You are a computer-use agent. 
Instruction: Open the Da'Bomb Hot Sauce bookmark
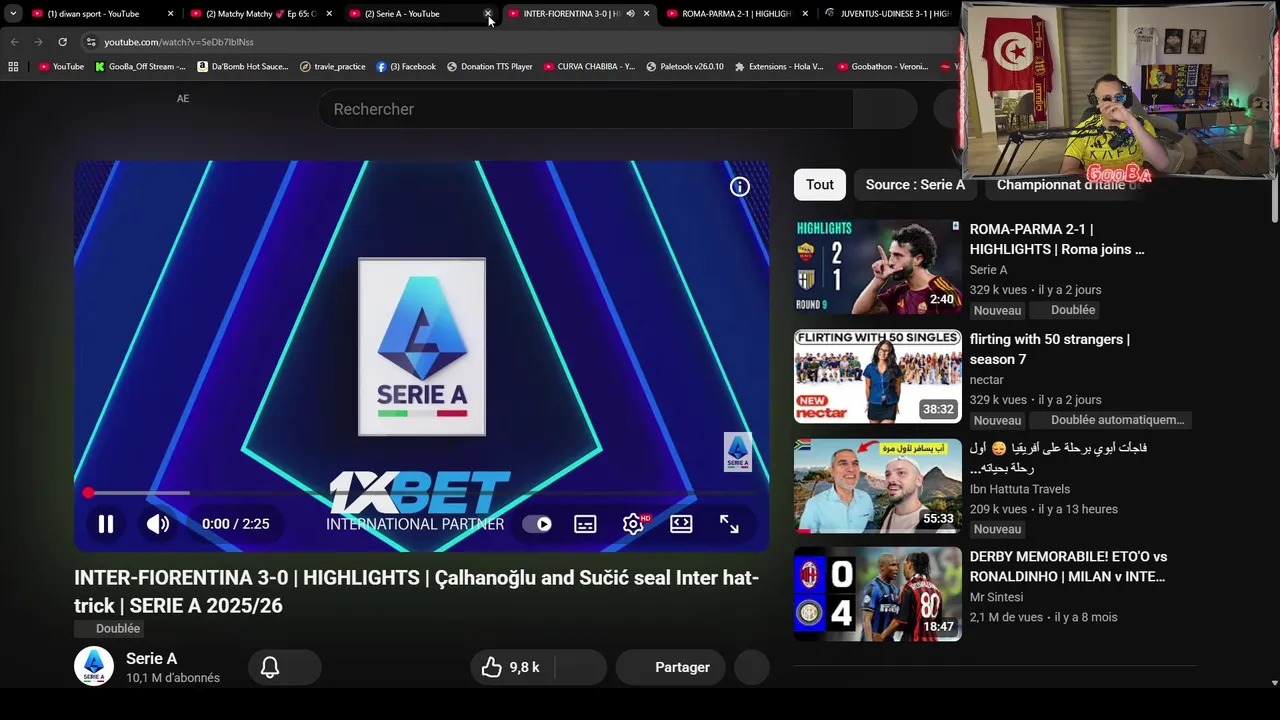243,67
